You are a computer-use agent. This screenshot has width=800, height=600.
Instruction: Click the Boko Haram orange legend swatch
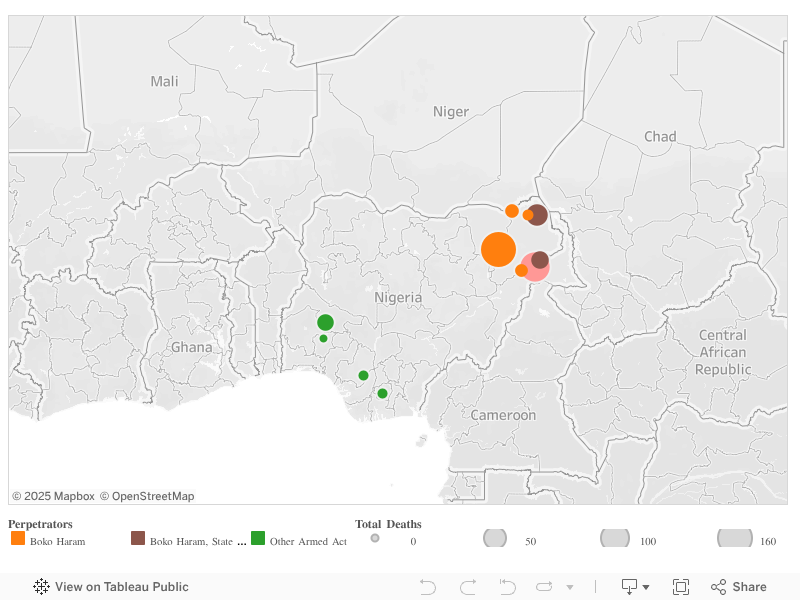click(x=18, y=538)
